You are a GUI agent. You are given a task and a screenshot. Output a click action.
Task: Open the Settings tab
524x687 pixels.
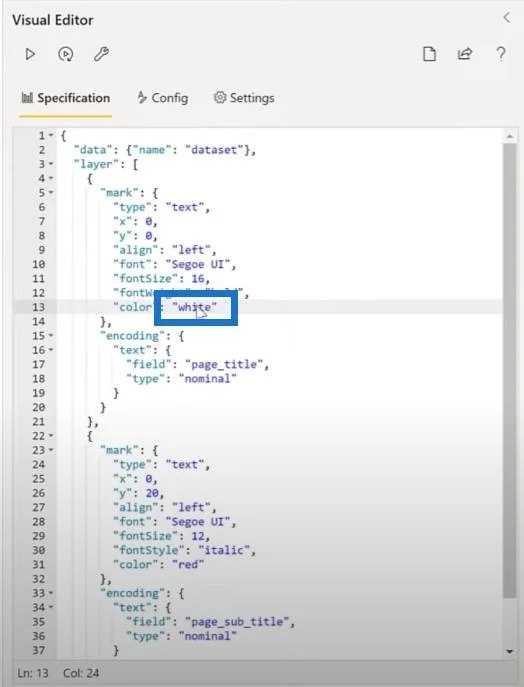[244, 98]
